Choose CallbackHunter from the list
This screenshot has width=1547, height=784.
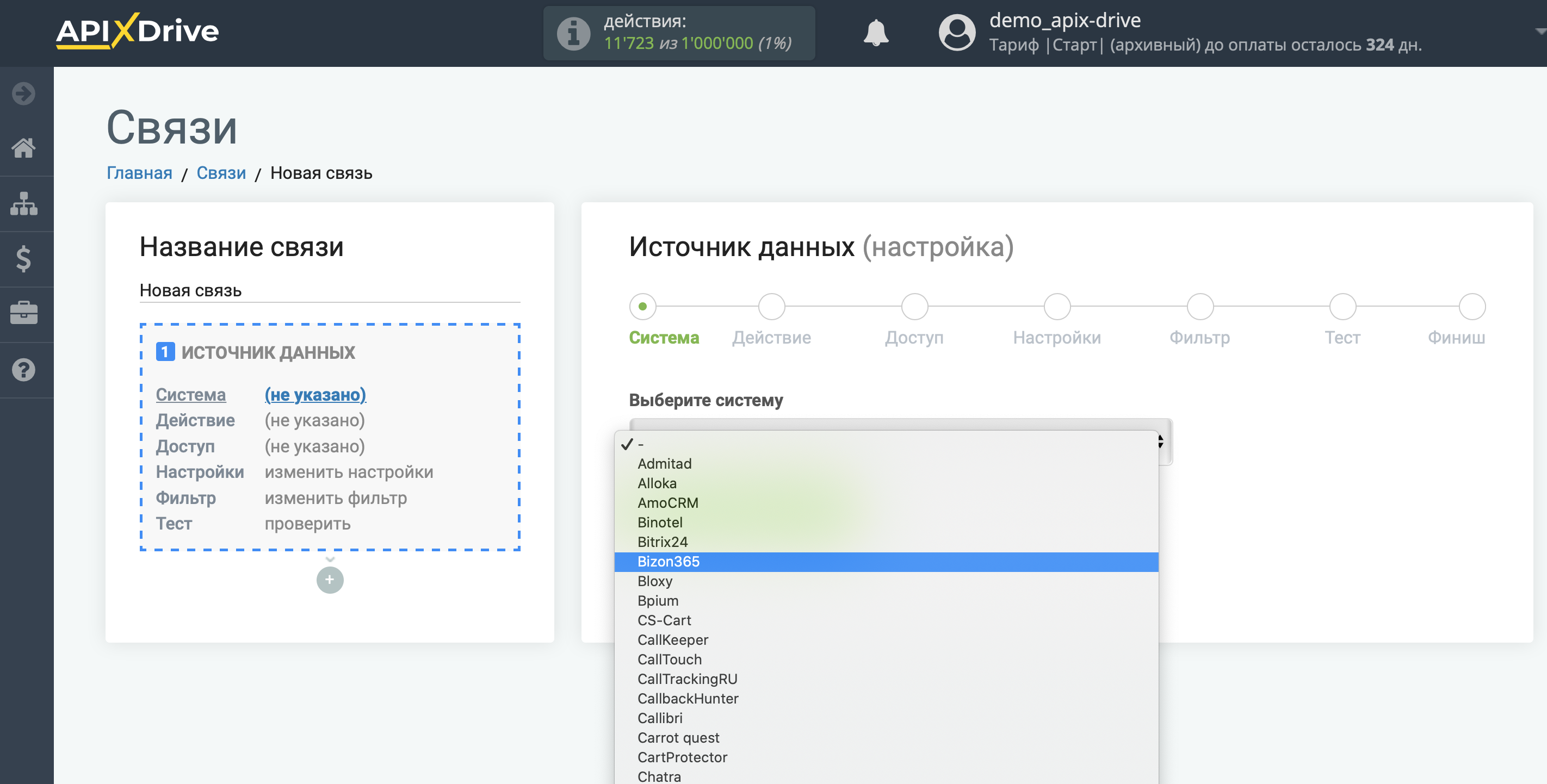point(887,699)
